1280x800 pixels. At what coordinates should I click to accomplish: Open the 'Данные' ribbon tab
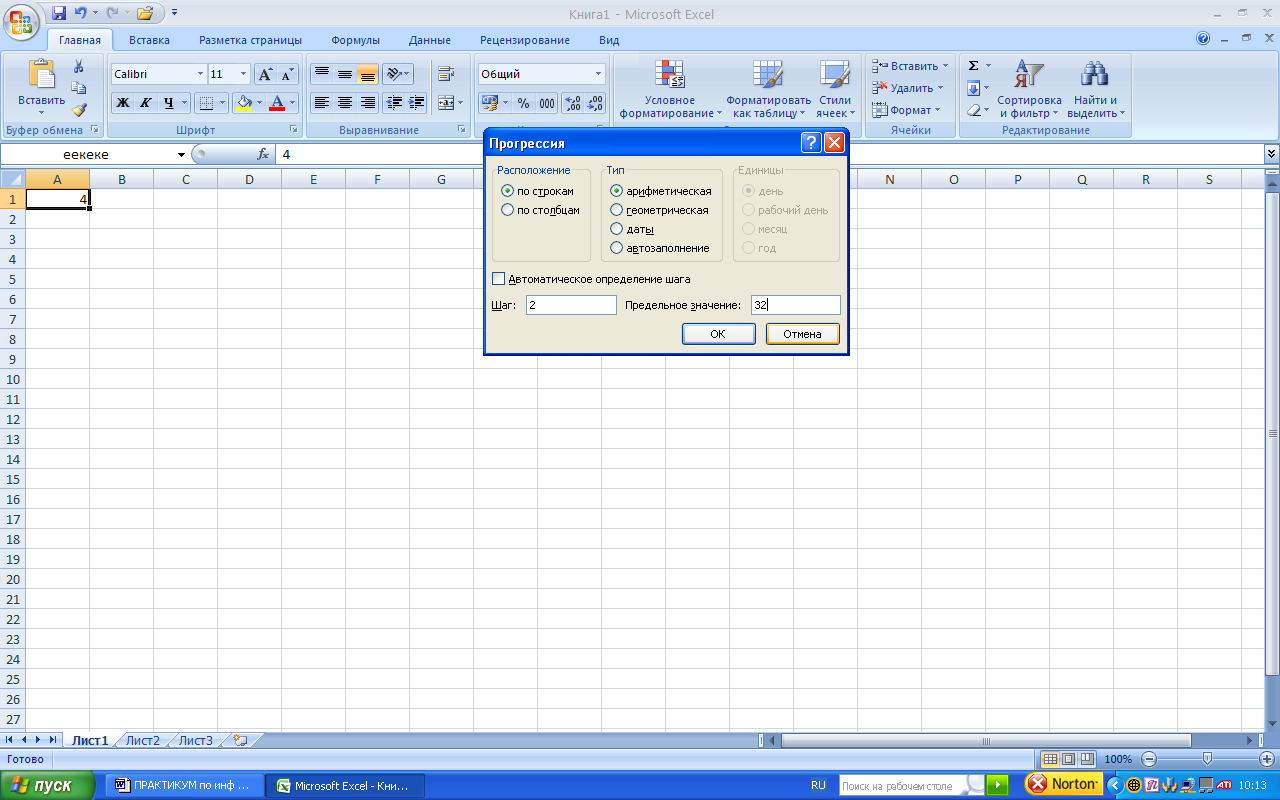[x=430, y=40]
